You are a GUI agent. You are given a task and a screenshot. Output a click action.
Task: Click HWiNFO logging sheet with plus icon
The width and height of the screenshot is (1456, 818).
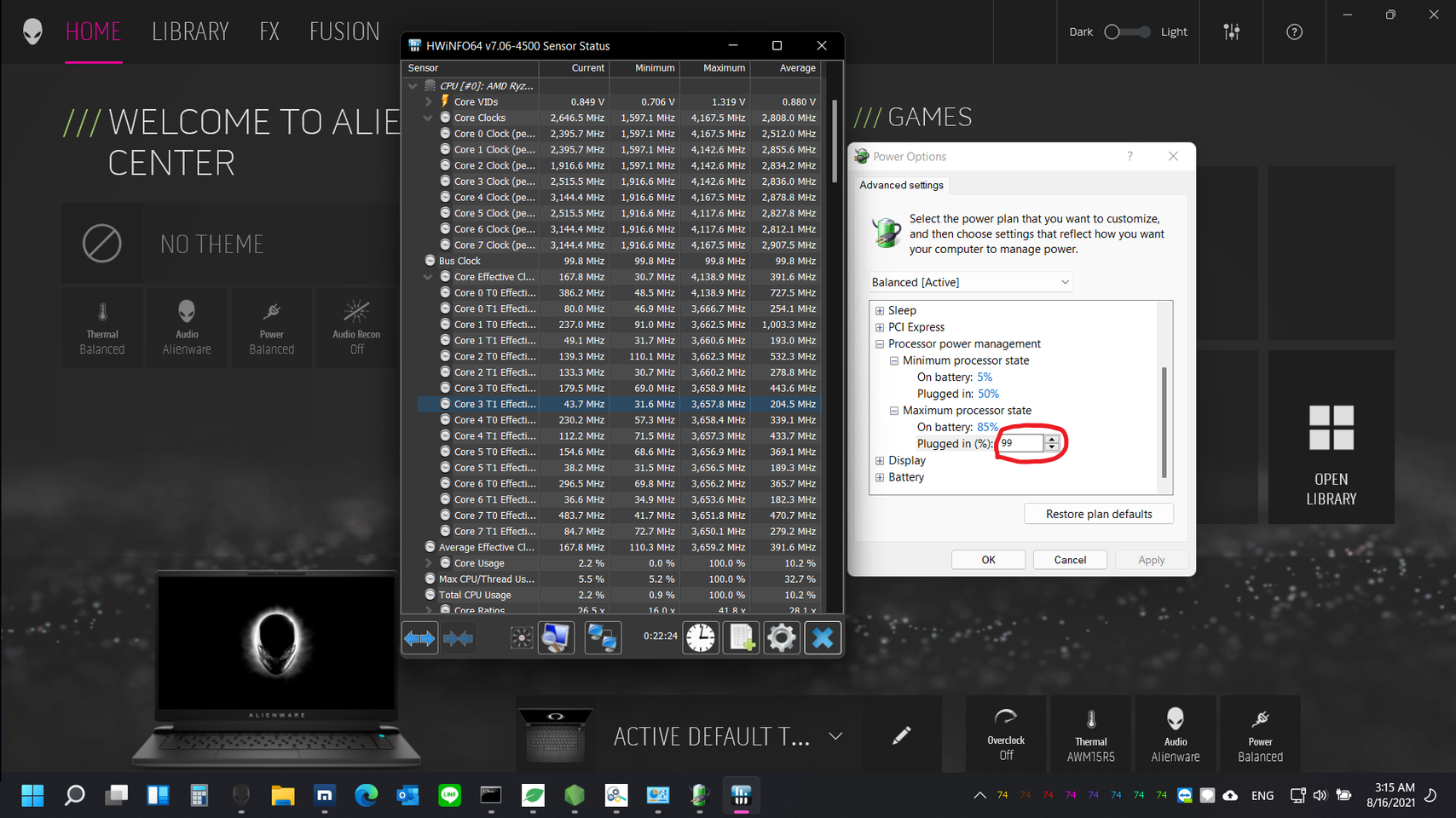click(741, 638)
